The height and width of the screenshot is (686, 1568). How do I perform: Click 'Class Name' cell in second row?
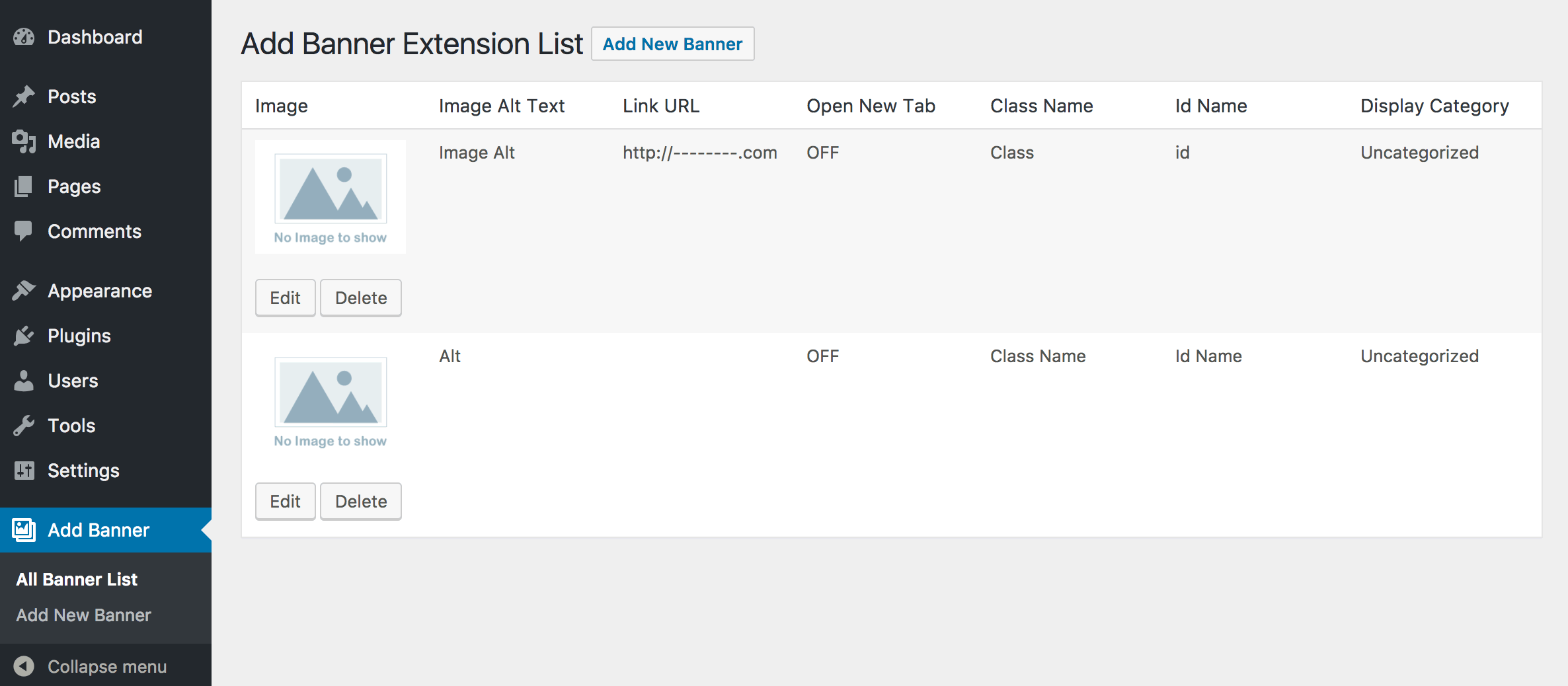pyautogui.click(x=1038, y=356)
